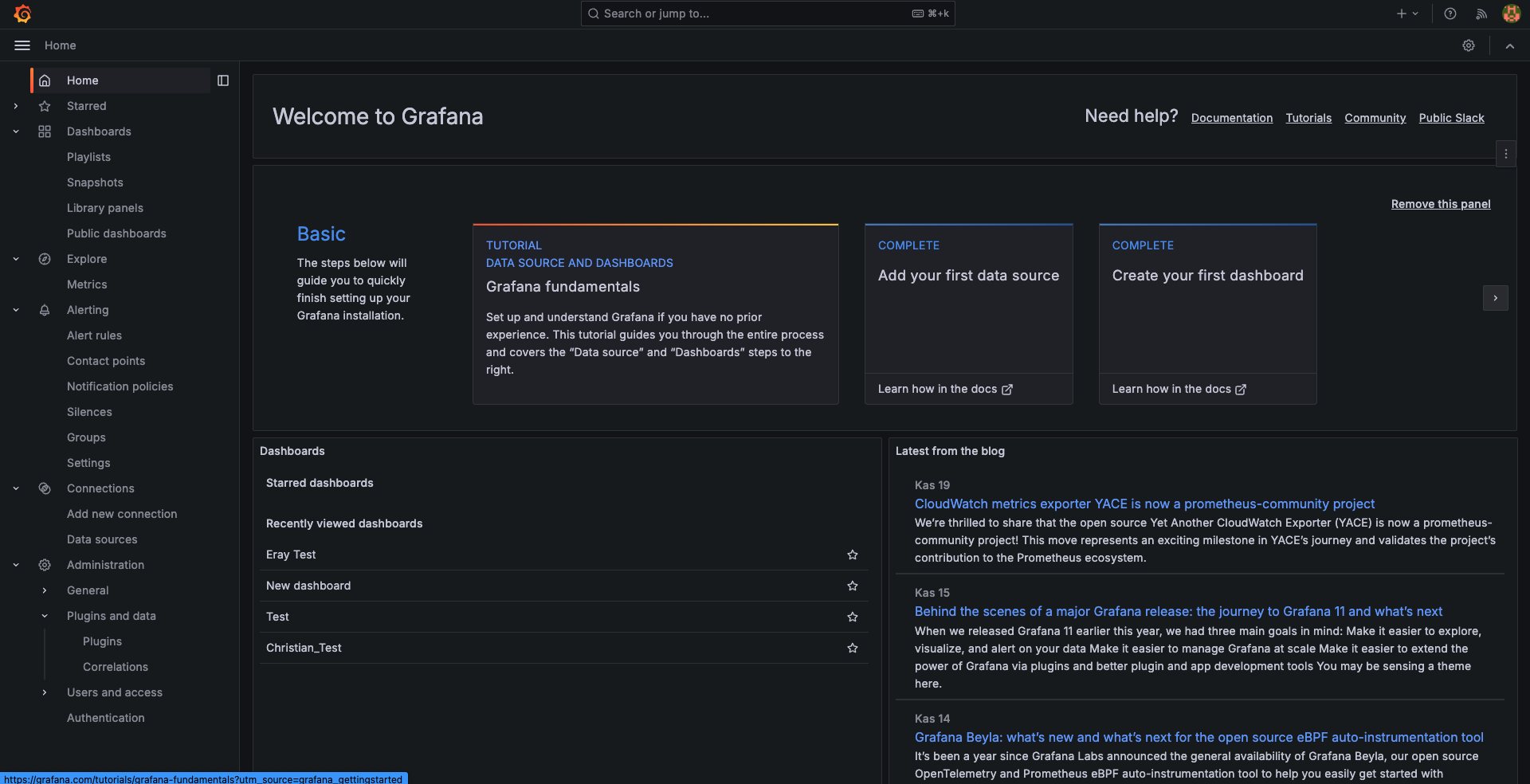
Task: Open Behind the scenes Grafana 11 post
Action: [x=1179, y=611]
